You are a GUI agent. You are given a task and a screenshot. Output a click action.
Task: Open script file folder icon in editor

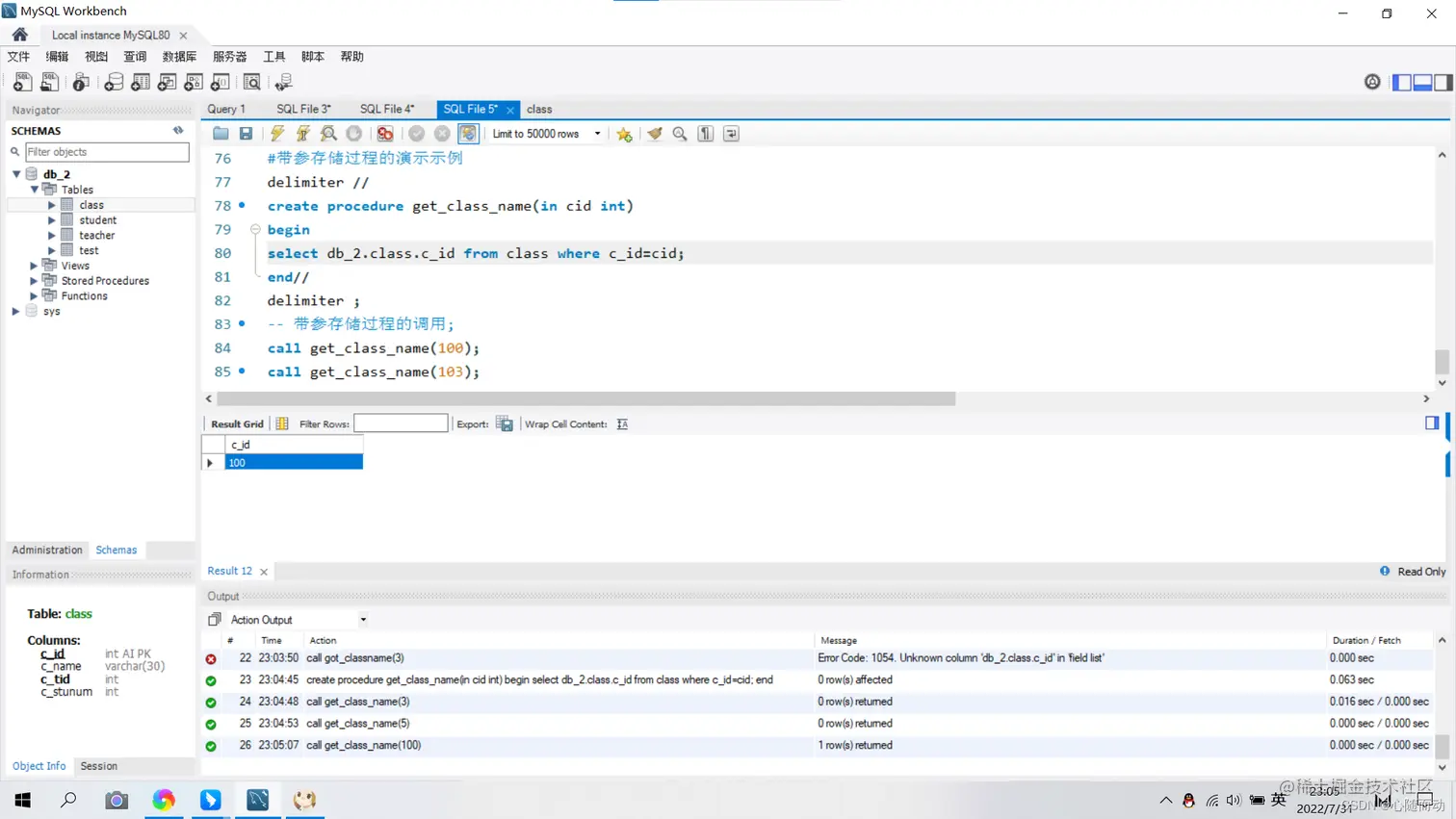pos(221,134)
